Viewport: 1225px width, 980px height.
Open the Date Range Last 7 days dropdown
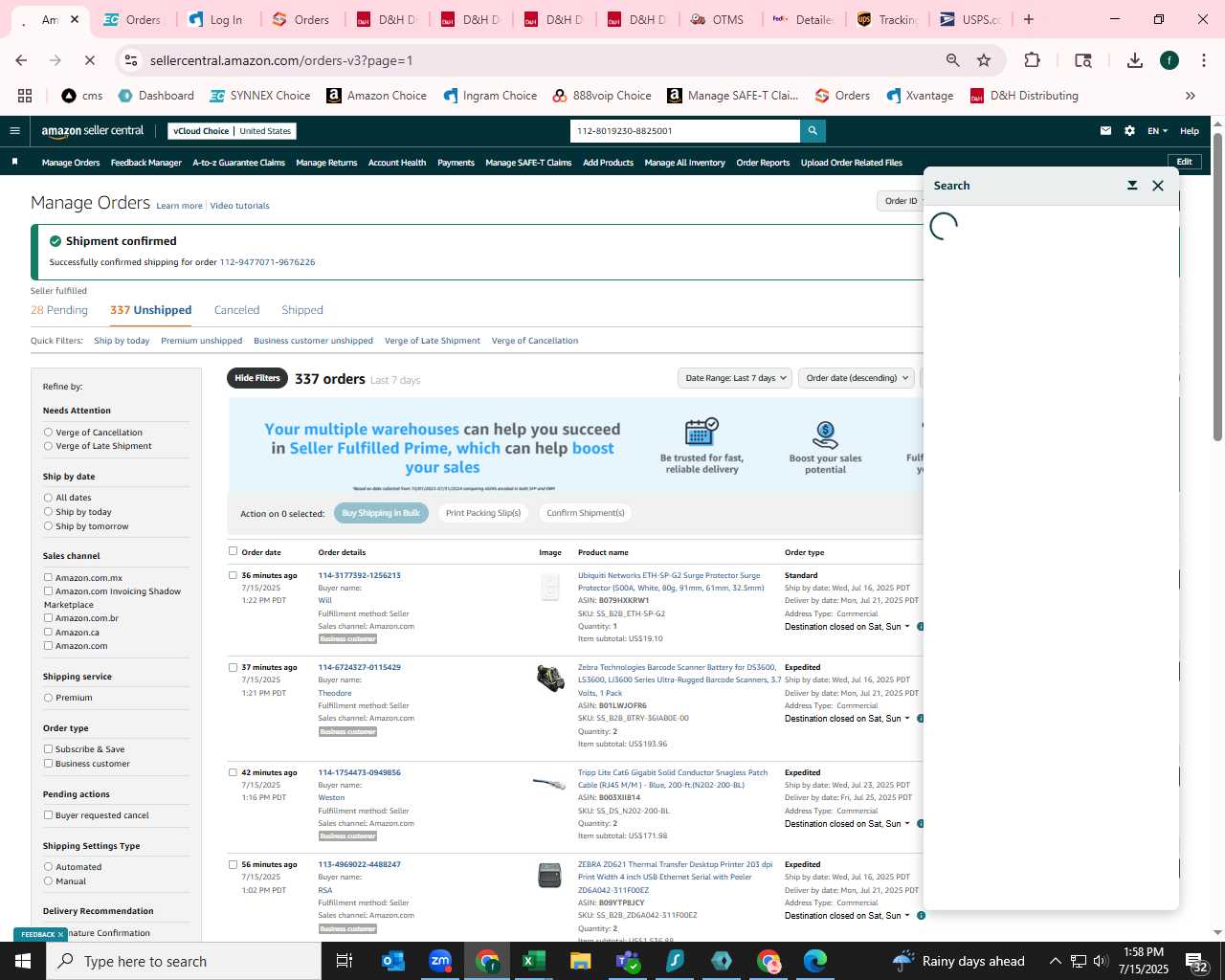(735, 378)
